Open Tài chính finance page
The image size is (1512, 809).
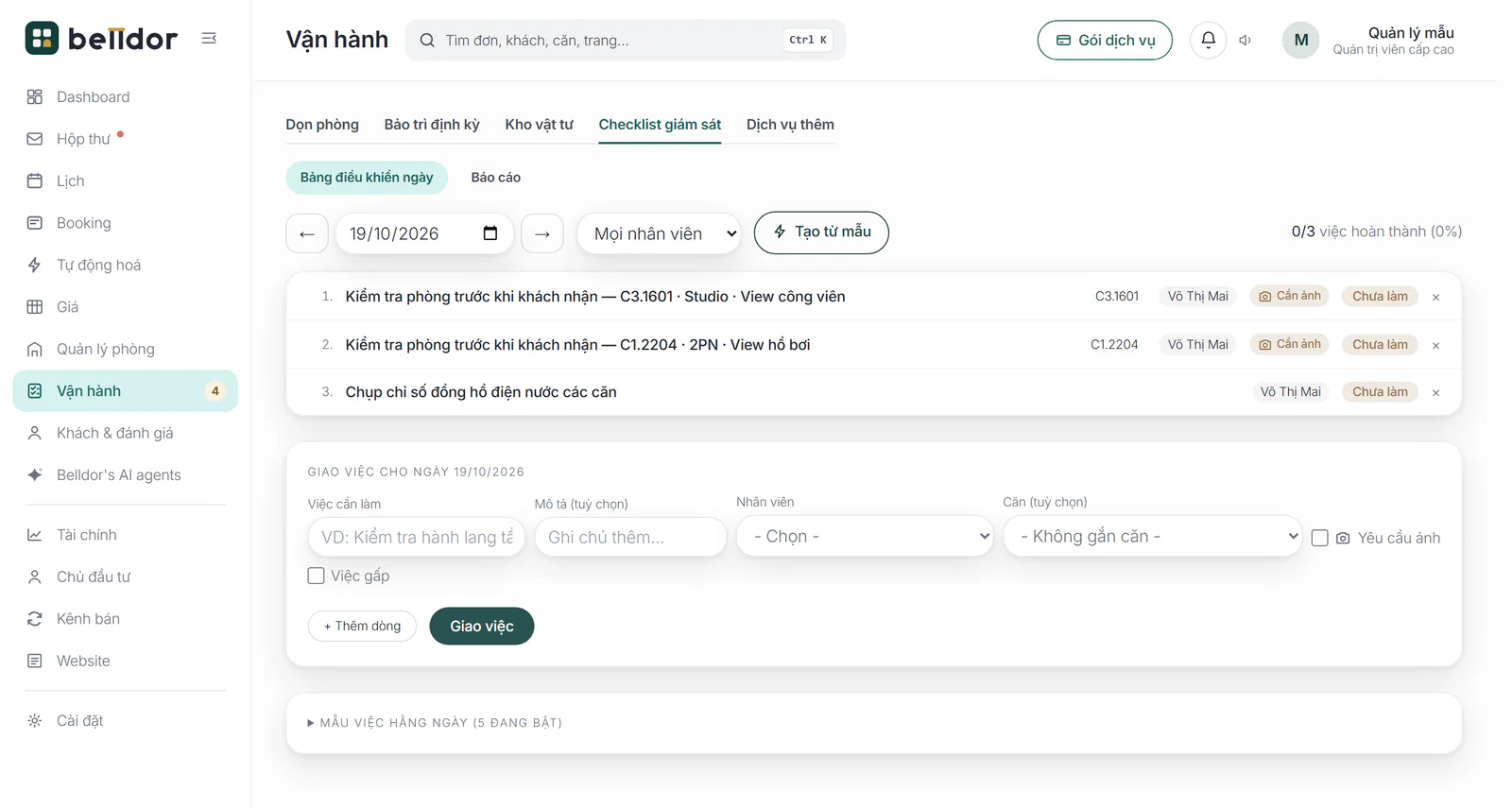click(125, 535)
